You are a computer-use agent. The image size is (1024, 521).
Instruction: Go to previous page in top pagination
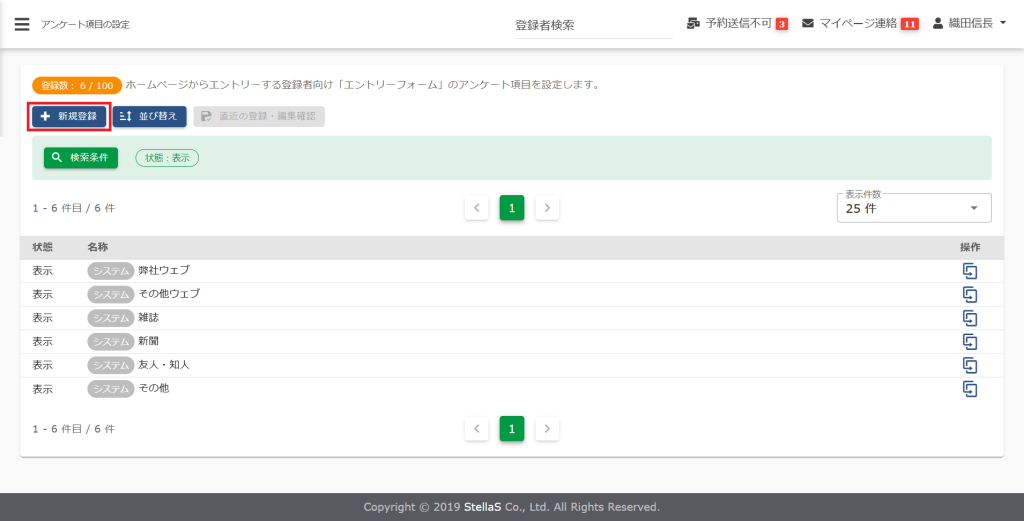[477, 208]
